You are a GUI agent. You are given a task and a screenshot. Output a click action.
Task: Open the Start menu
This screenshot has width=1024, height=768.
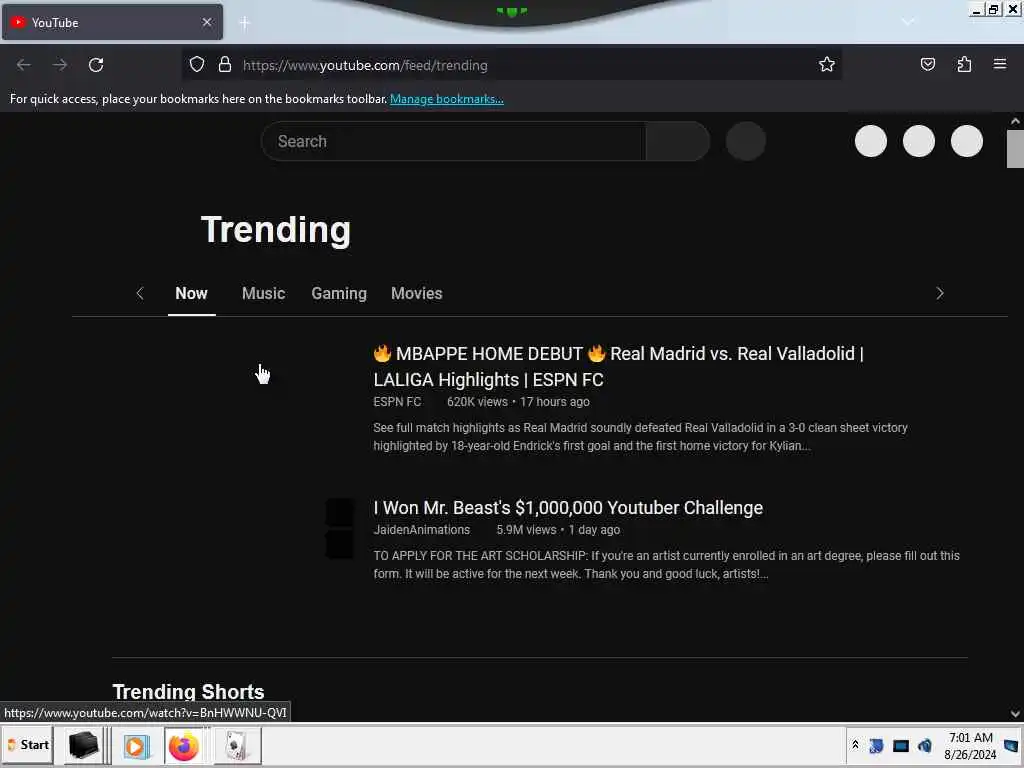(27, 745)
